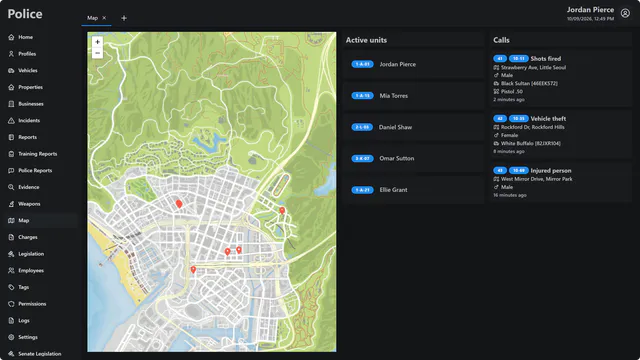Click the Employees people icon
640x360 pixels.
(11, 271)
